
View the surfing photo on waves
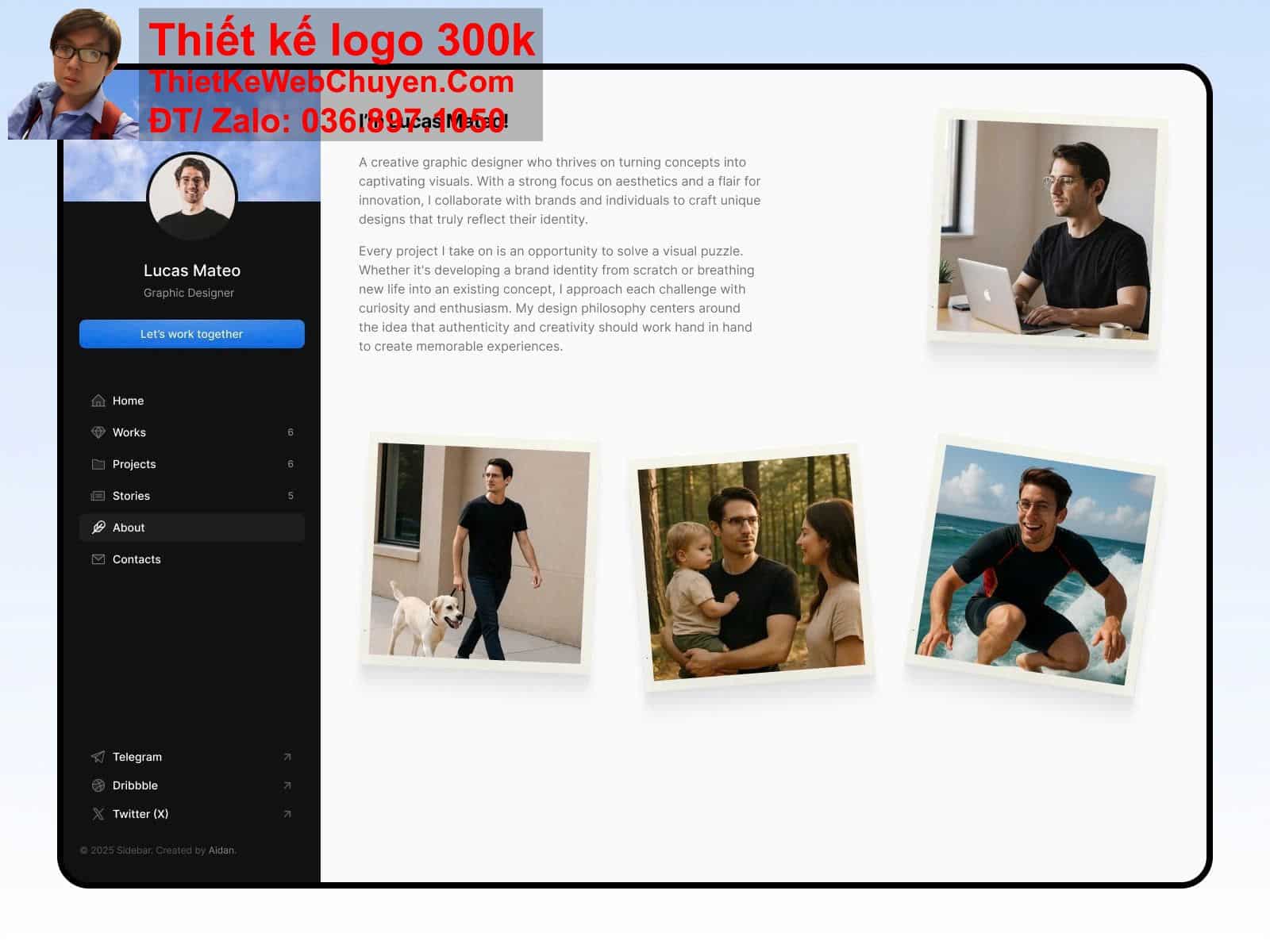[1034, 565]
